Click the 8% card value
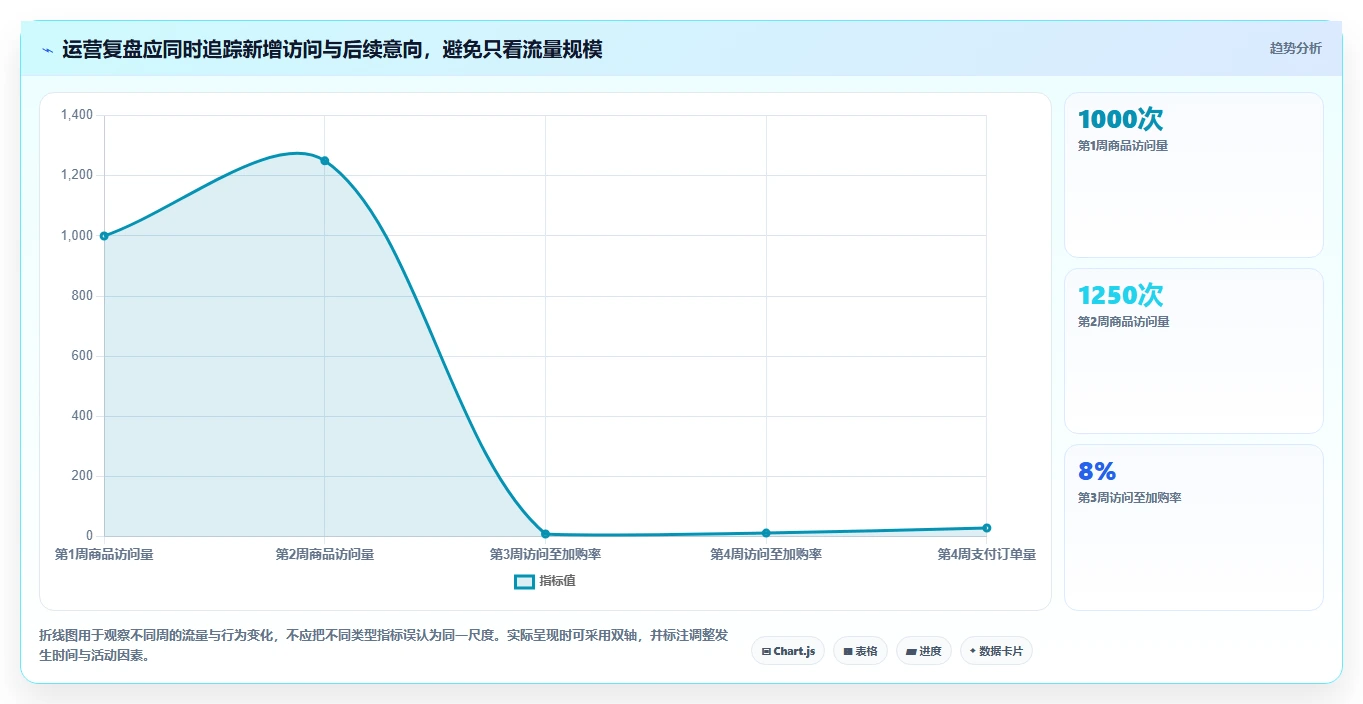This screenshot has width=1363, height=704. pos(1097,471)
